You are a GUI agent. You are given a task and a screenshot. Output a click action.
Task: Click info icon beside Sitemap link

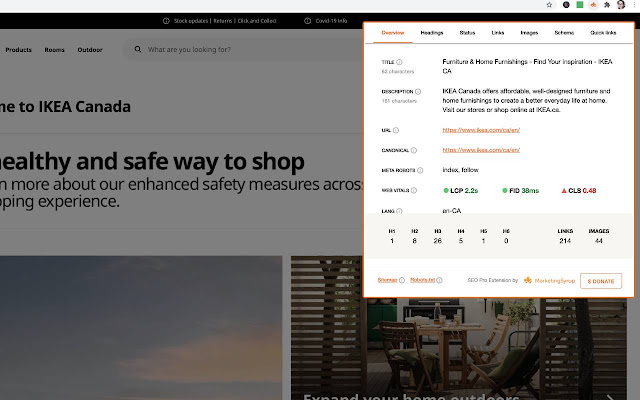(x=402, y=280)
